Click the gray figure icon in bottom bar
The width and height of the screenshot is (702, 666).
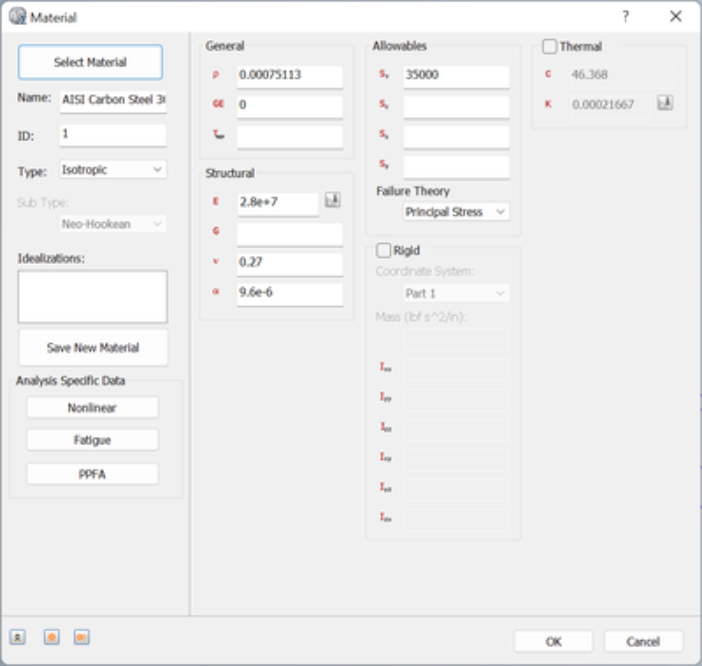(17, 637)
